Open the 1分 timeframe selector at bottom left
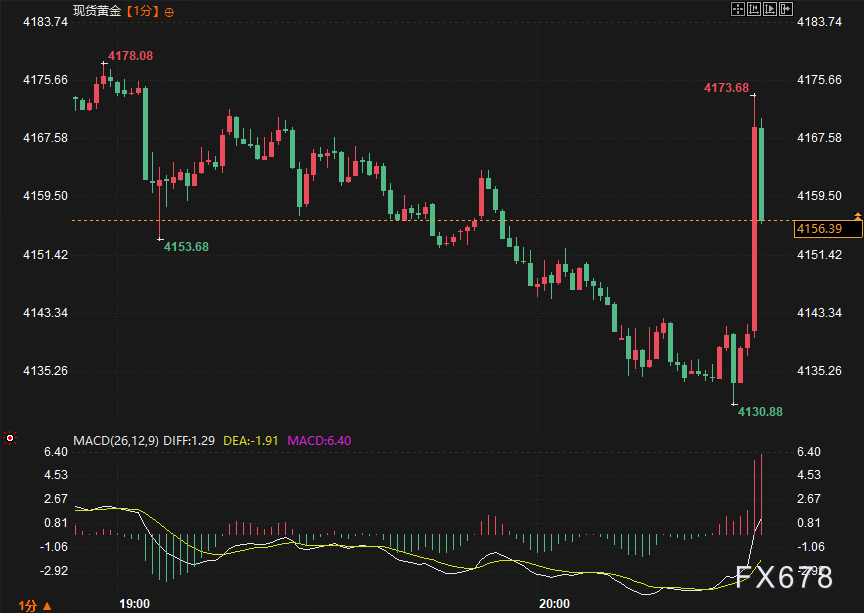The width and height of the screenshot is (864, 613). [35, 605]
